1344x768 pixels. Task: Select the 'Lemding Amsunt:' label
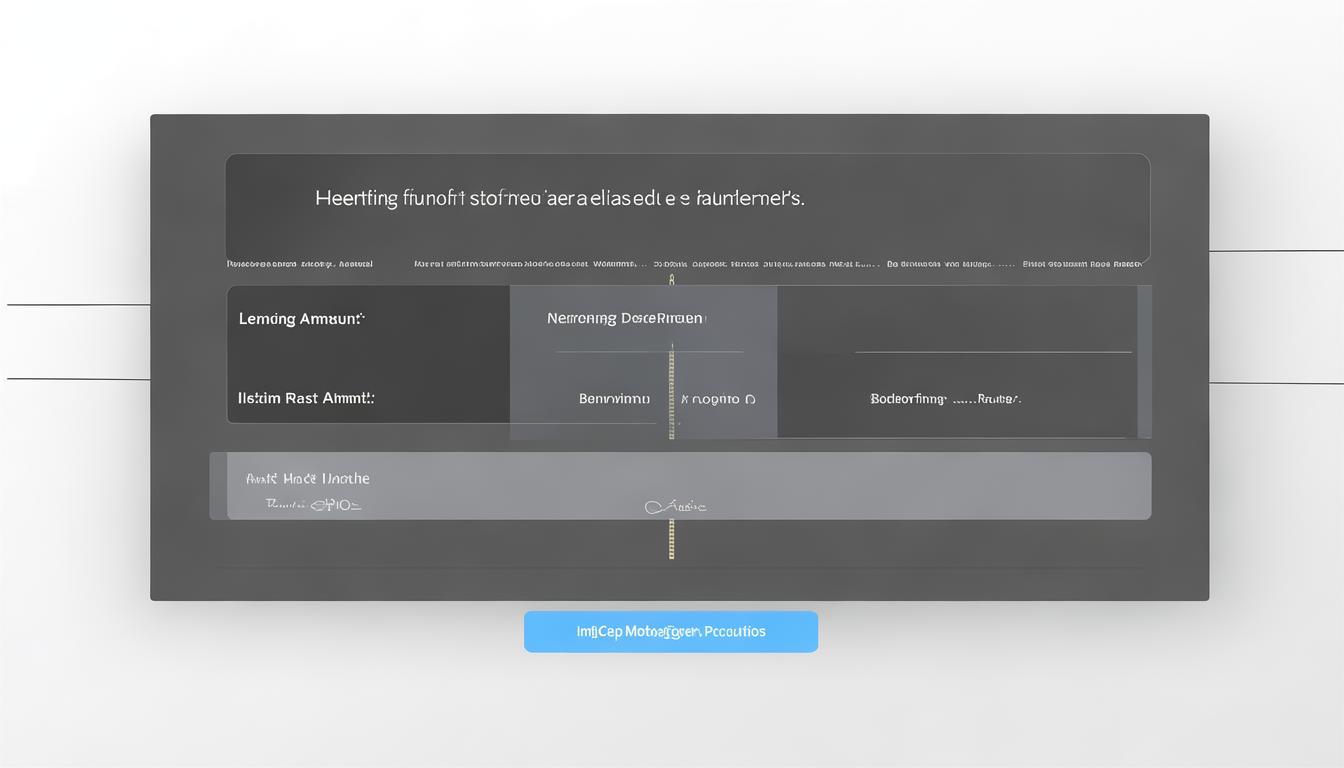pyautogui.click(x=301, y=319)
